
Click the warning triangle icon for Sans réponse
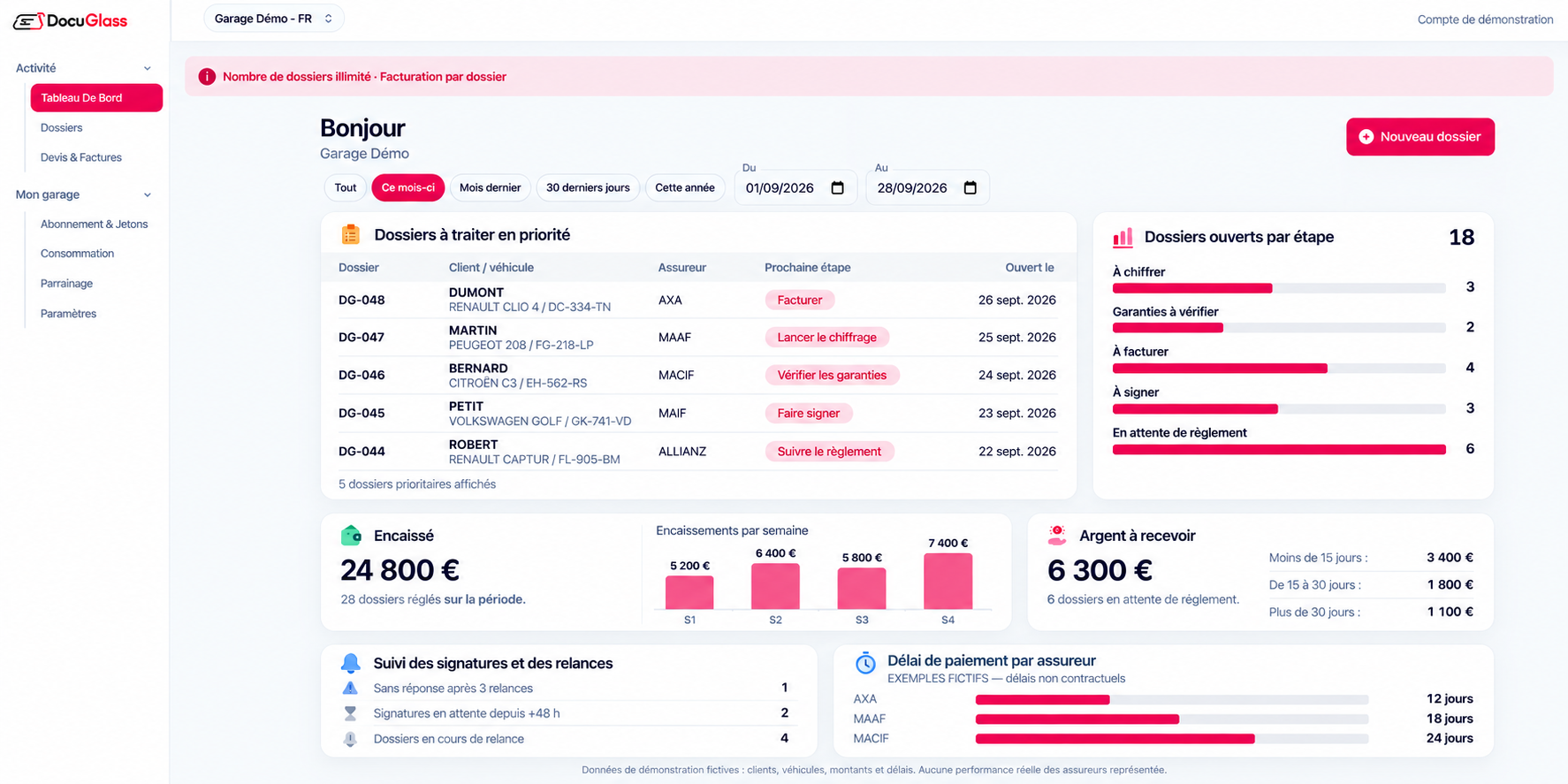[x=350, y=688]
